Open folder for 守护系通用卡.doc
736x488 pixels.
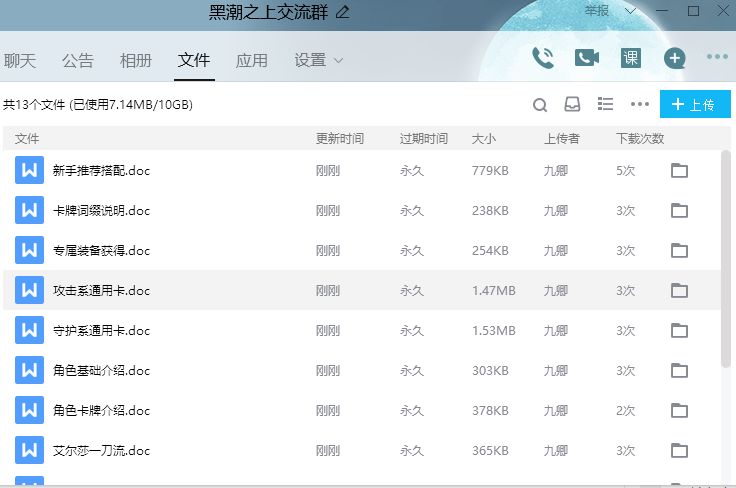679,330
